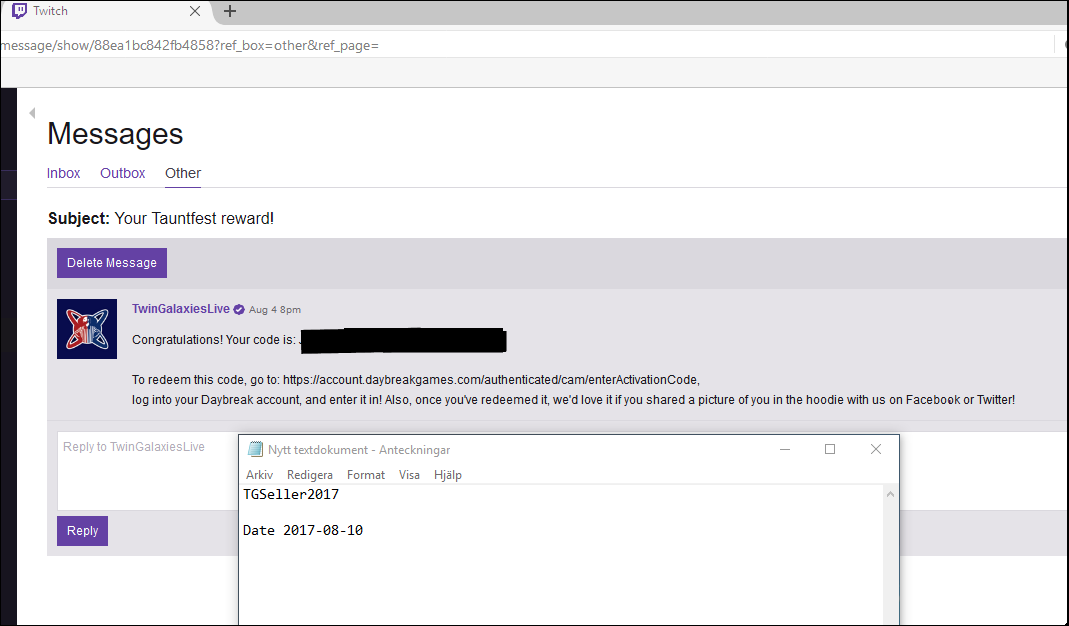This screenshot has height=626, width=1069.
Task: Click the browser address bar URL
Action: pyautogui.click(x=190, y=46)
